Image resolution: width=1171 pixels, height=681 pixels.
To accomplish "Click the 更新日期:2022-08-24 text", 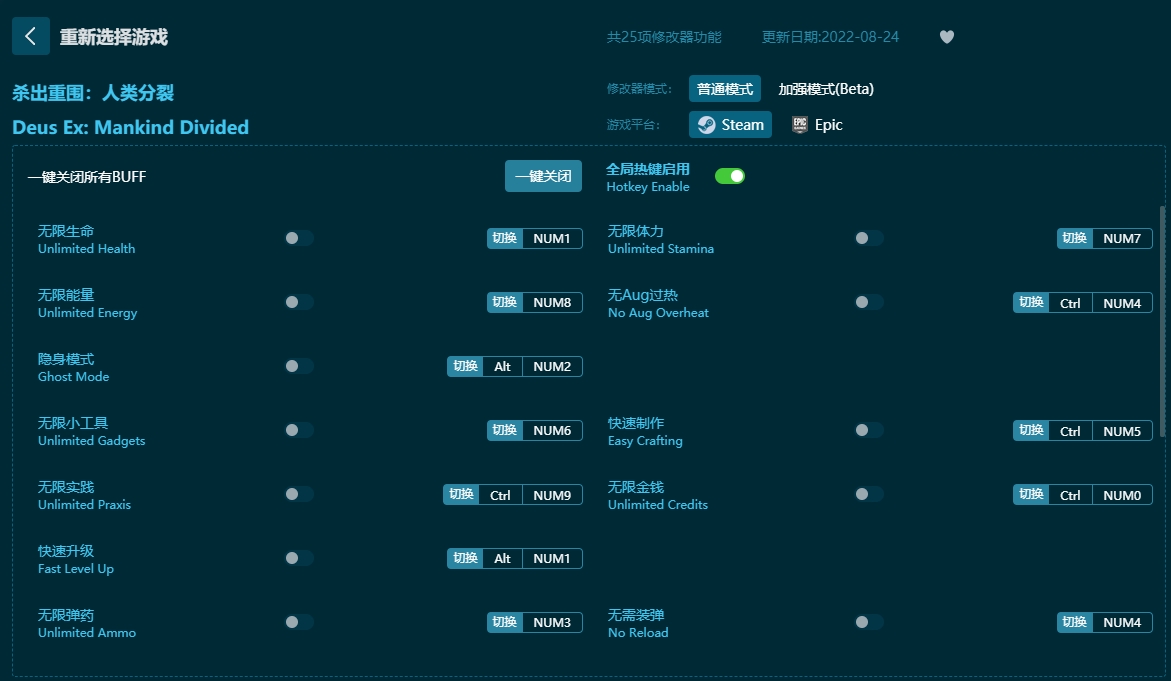I will pos(830,37).
